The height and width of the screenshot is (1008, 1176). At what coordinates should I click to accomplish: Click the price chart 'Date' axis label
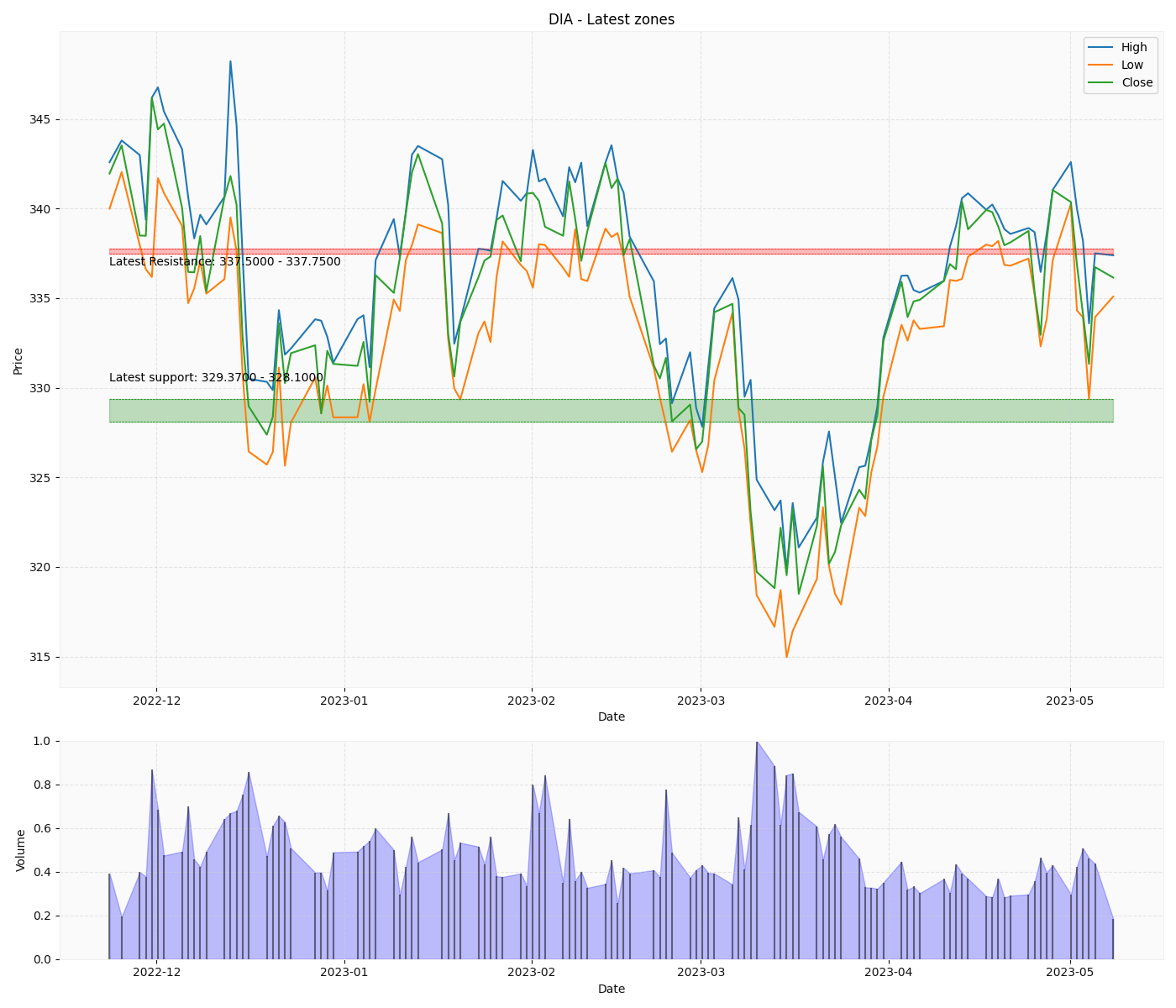pos(612,717)
